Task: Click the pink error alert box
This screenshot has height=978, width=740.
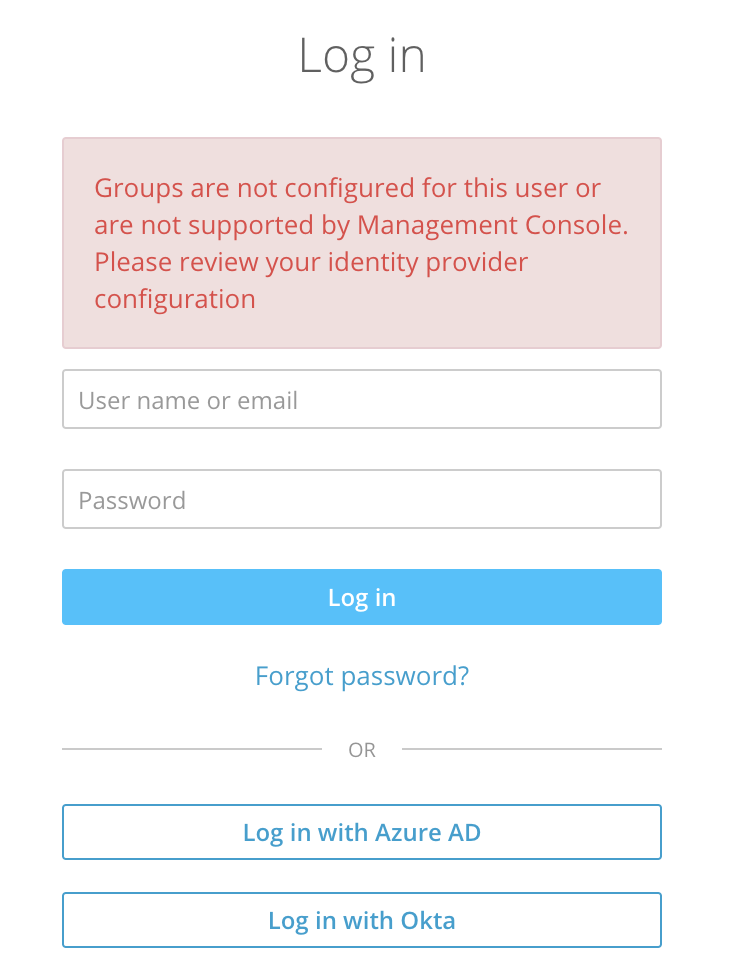Action: click(361, 243)
